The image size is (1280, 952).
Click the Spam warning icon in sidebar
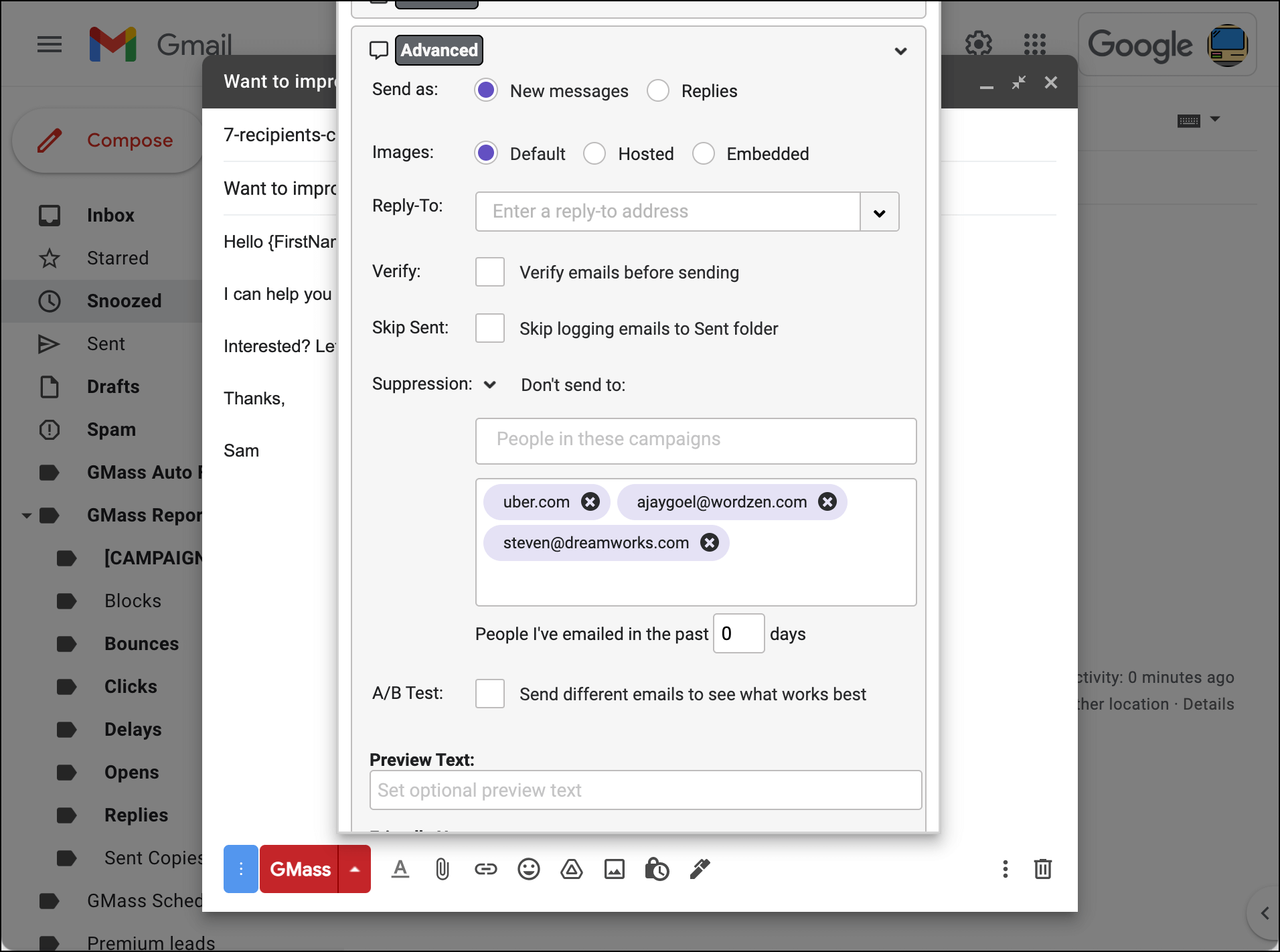pyautogui.click(x=50, y=429)
